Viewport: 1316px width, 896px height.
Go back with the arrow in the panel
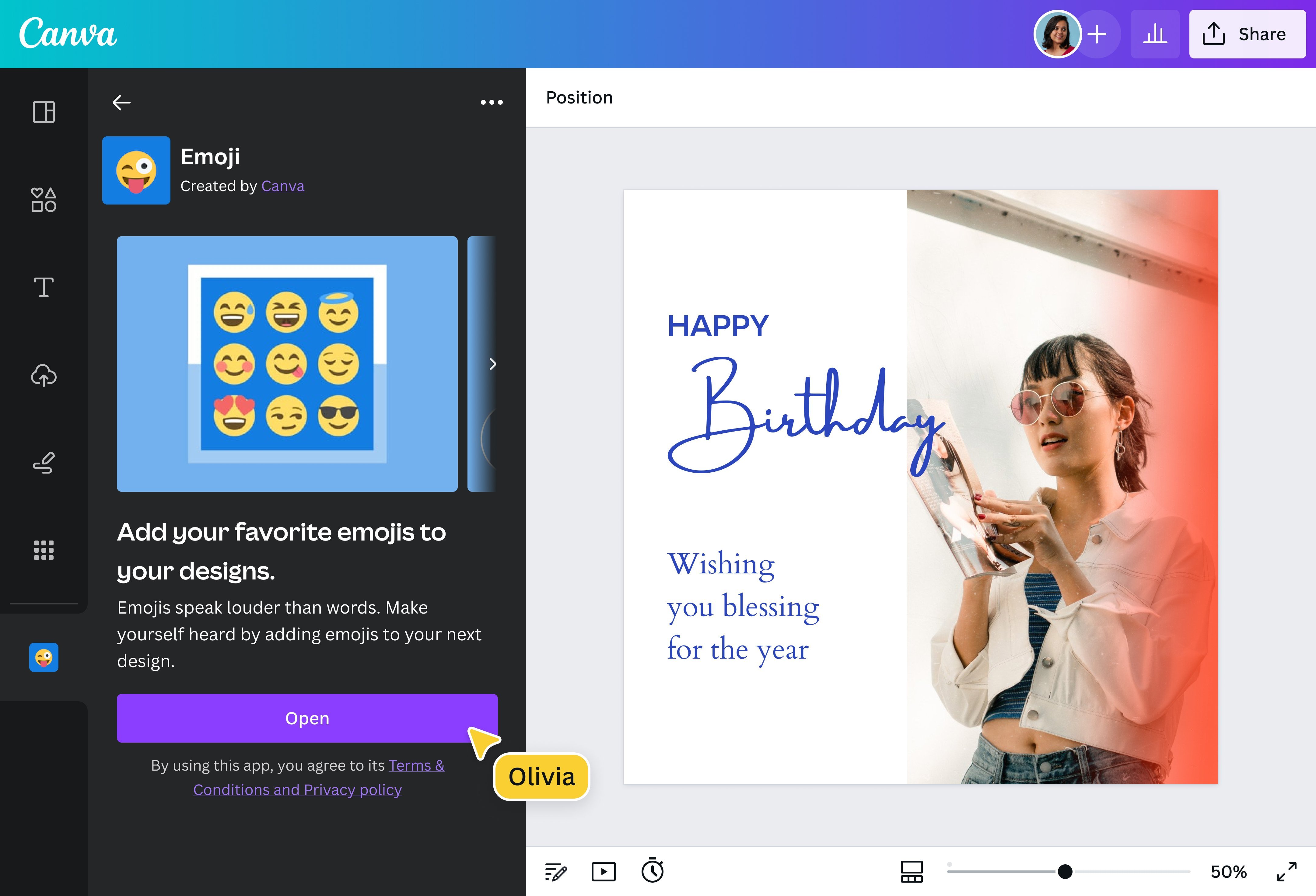[x=121, y=102]
